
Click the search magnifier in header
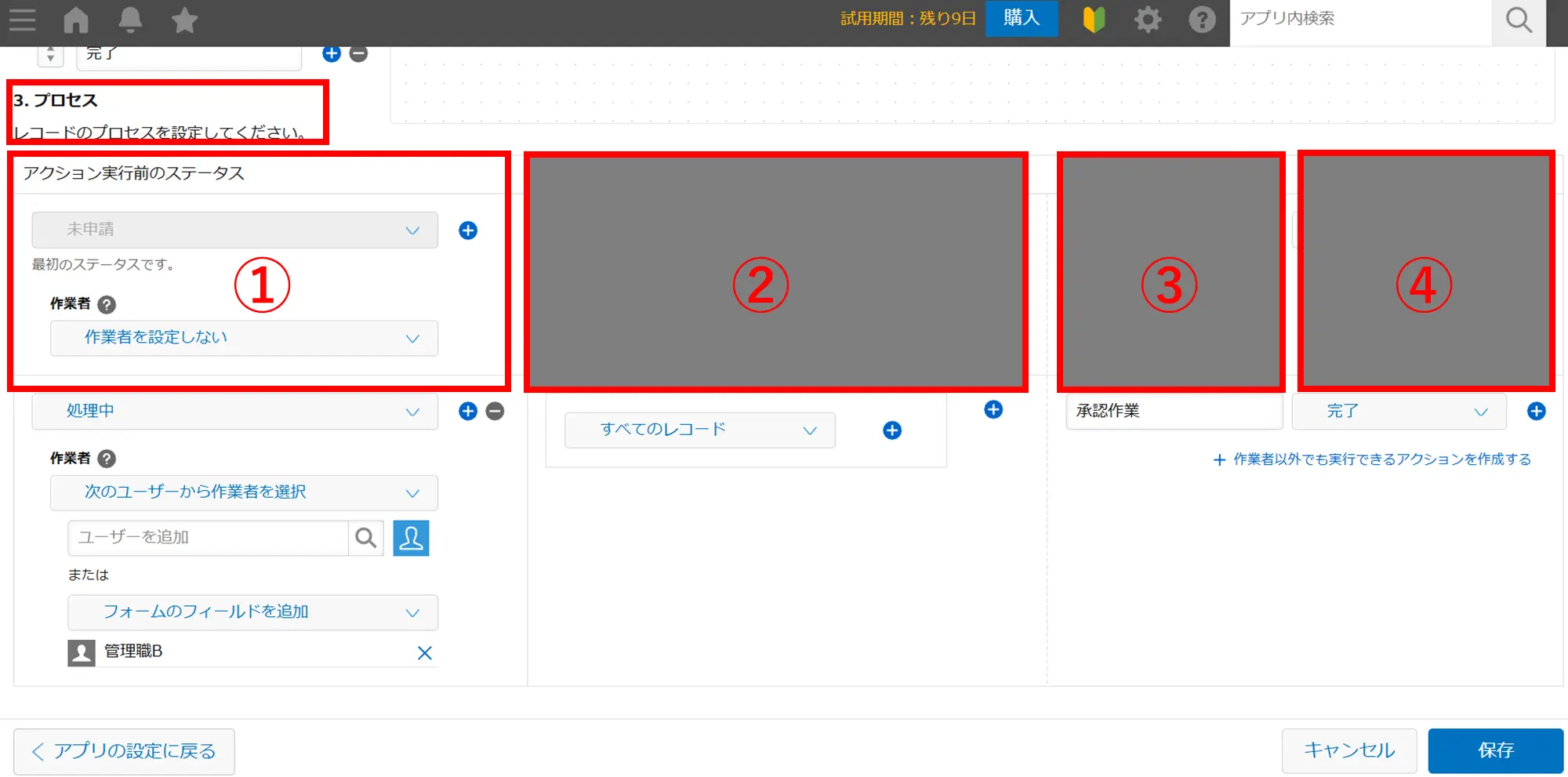(x=1518, y=20)
